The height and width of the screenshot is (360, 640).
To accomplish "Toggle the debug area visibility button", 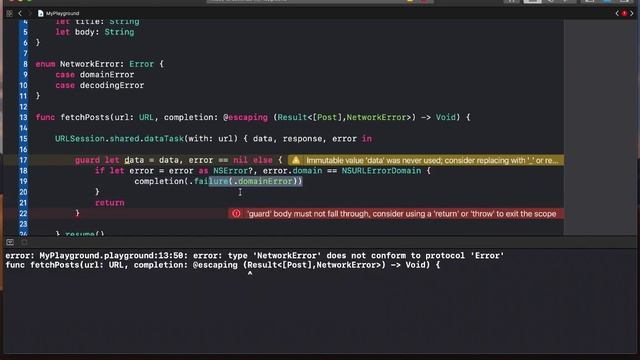I will point(10,242).
